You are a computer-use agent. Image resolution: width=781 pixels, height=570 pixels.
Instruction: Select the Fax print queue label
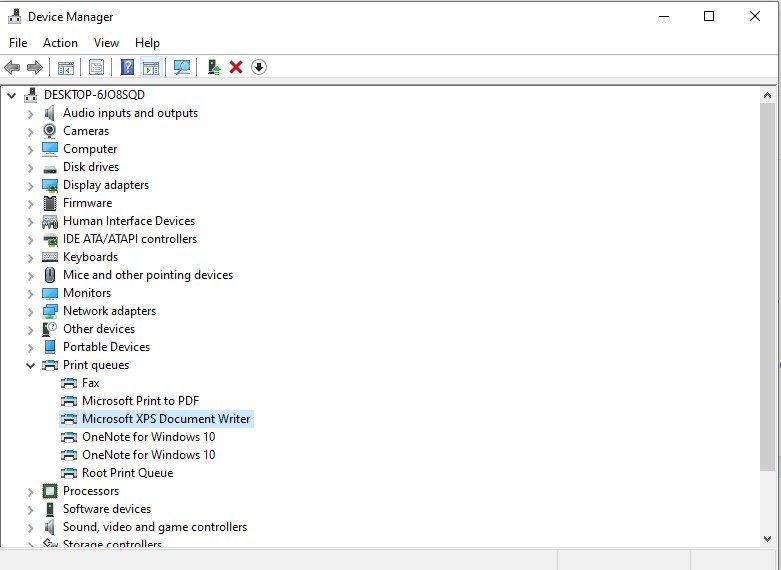coord(91,383)
